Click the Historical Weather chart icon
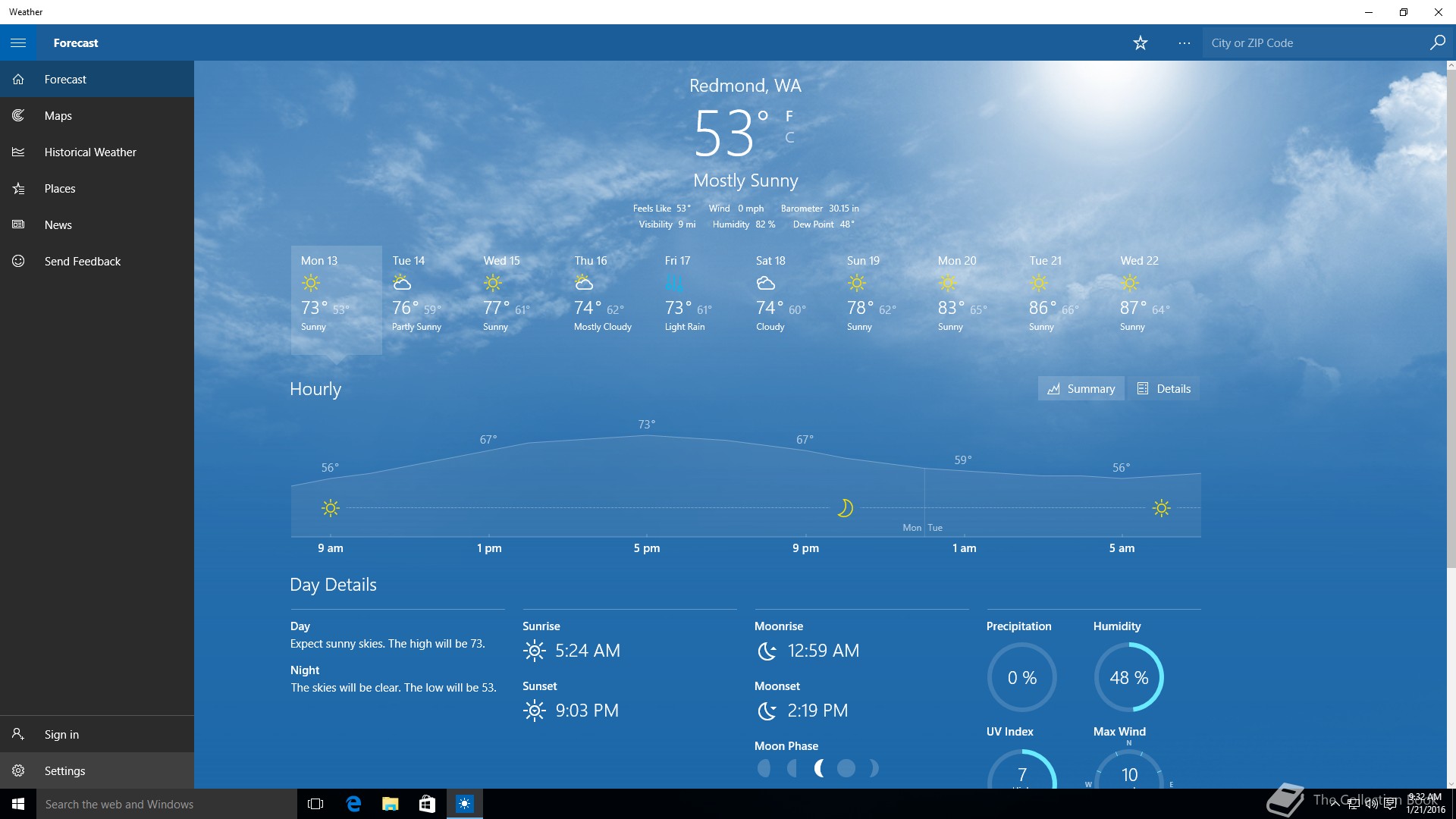The image size is (1456, 819). 18,152
